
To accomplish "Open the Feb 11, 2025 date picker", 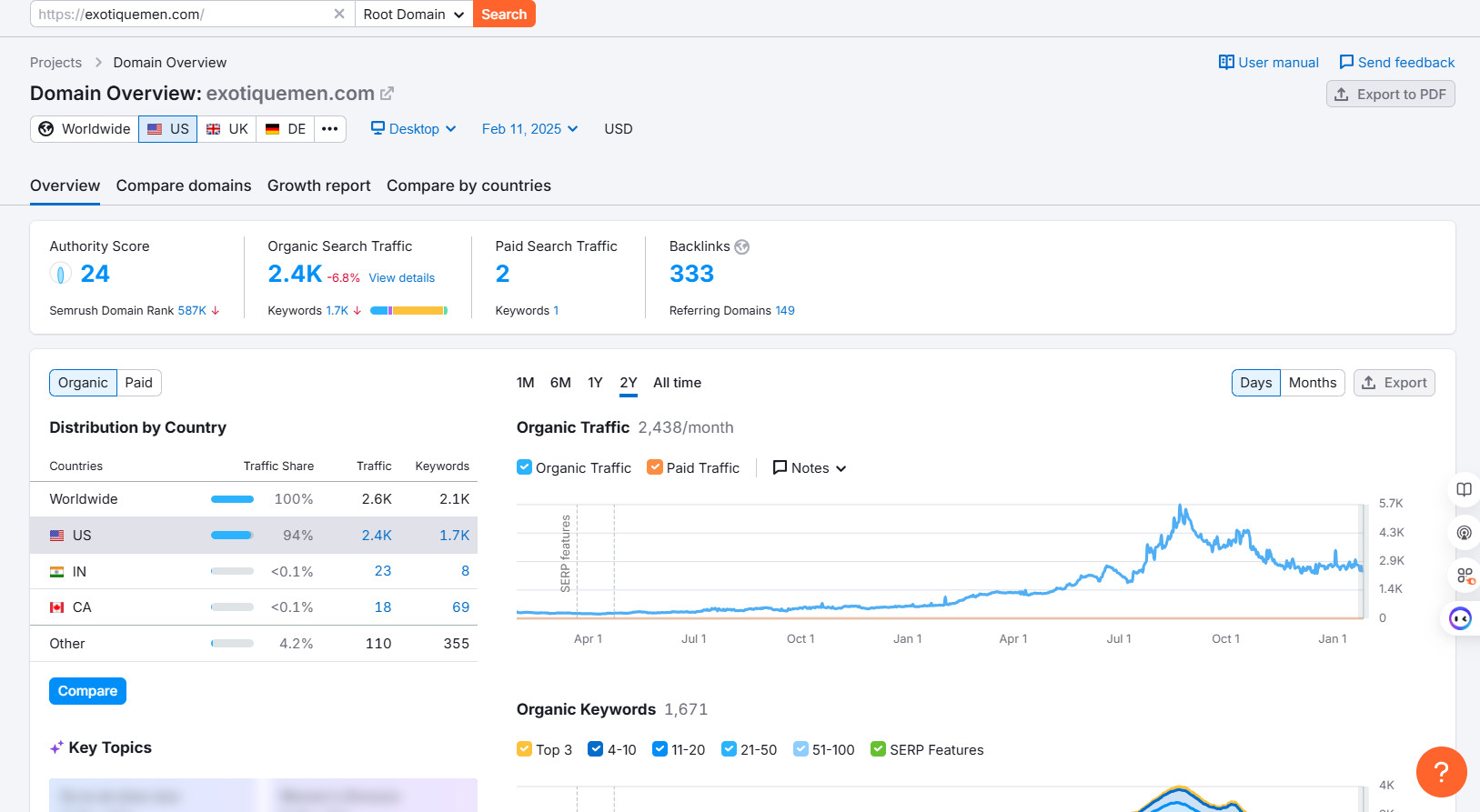I will click(529, 129).
